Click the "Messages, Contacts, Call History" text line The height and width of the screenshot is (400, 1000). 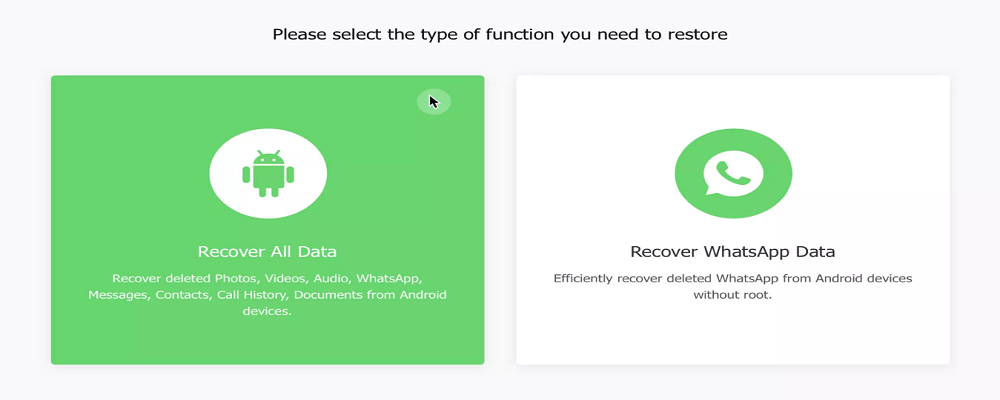pos(267,295)
